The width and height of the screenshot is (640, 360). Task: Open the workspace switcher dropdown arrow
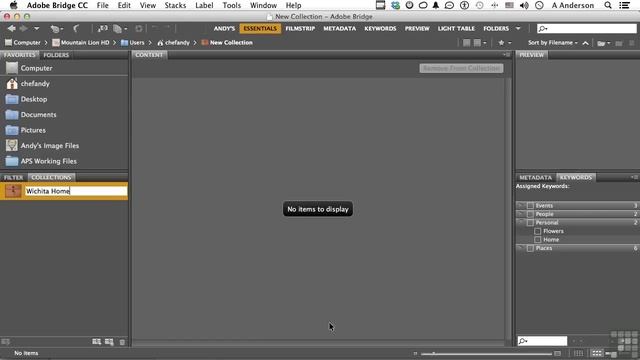pyautogui.click(x=518, y=29)
